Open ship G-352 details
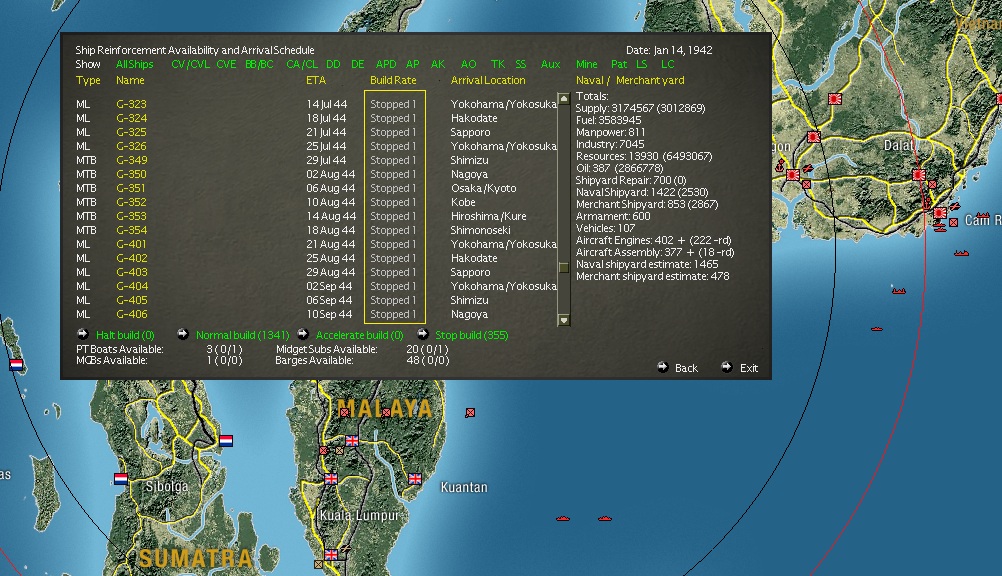The height and width of the screenshot is (576, 1002). pos(131,202)
